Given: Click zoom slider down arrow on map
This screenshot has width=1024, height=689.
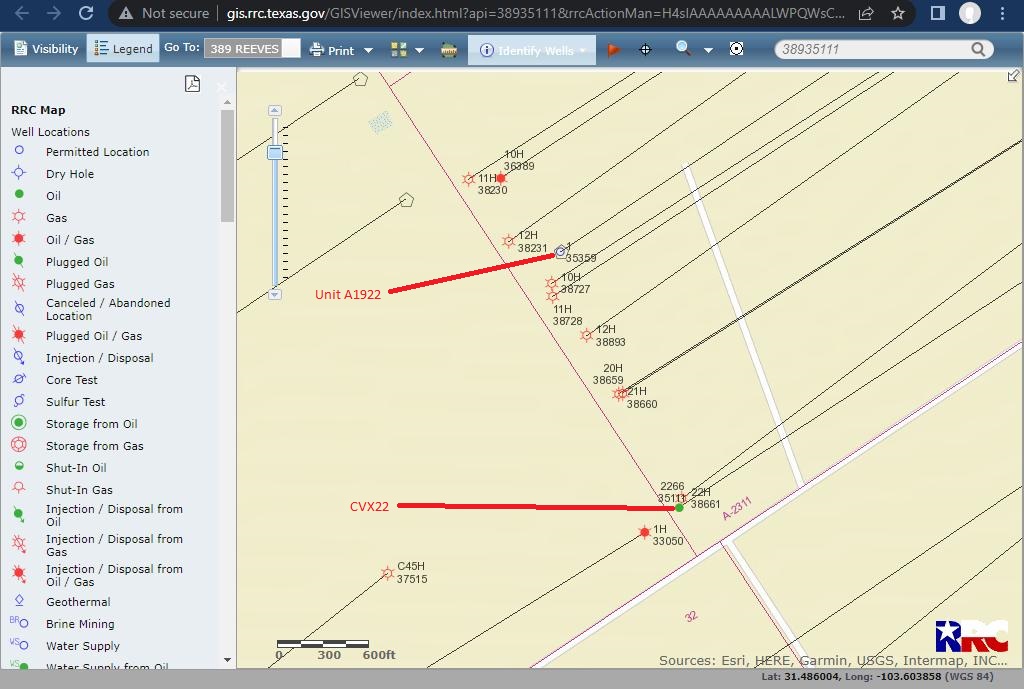Looking at the screenshot, I should point(275,295).
